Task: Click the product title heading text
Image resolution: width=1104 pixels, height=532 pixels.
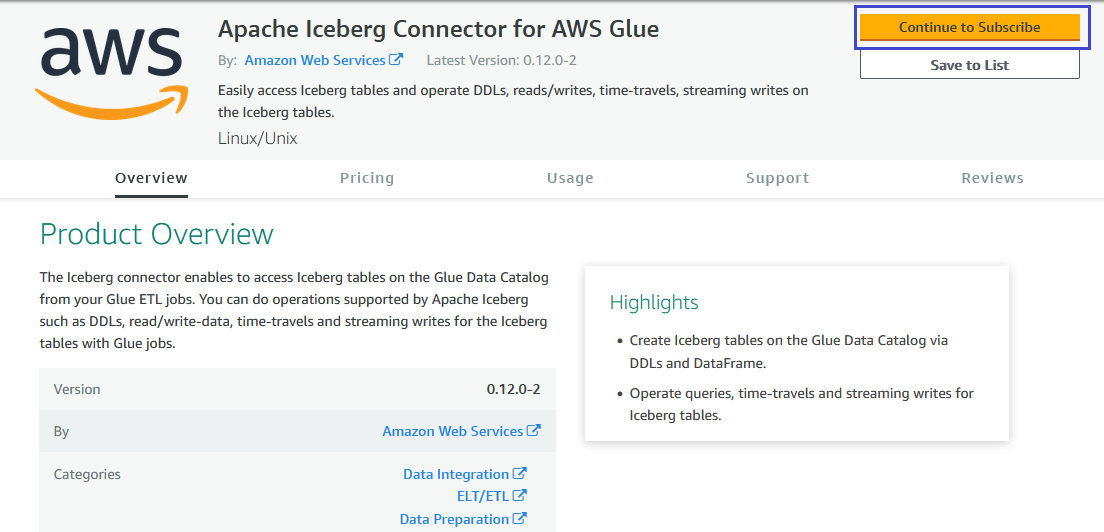Action: (x=438, y=28)
